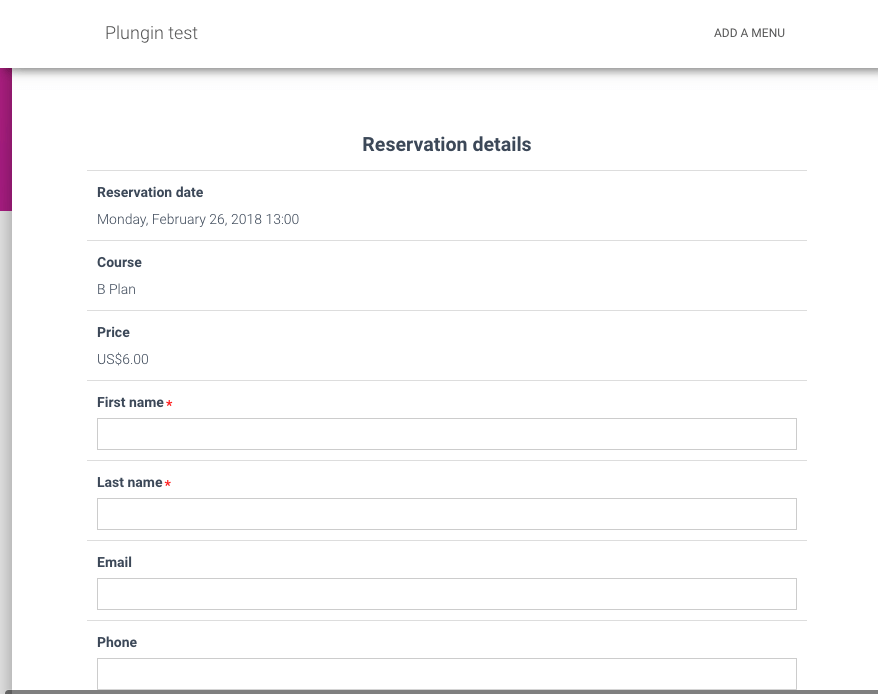Click the Reservation date label
This screenshot has height=694, width=878.
[150, 192]
